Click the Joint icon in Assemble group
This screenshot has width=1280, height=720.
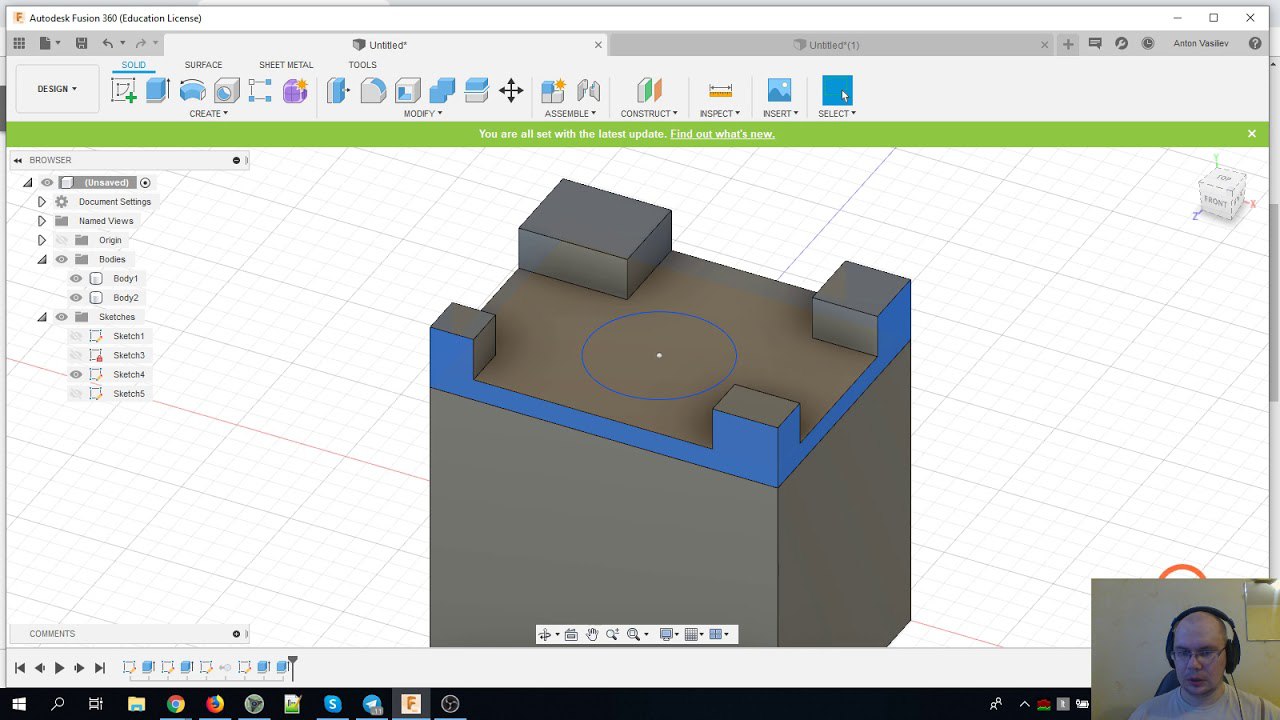click(588, 91)
